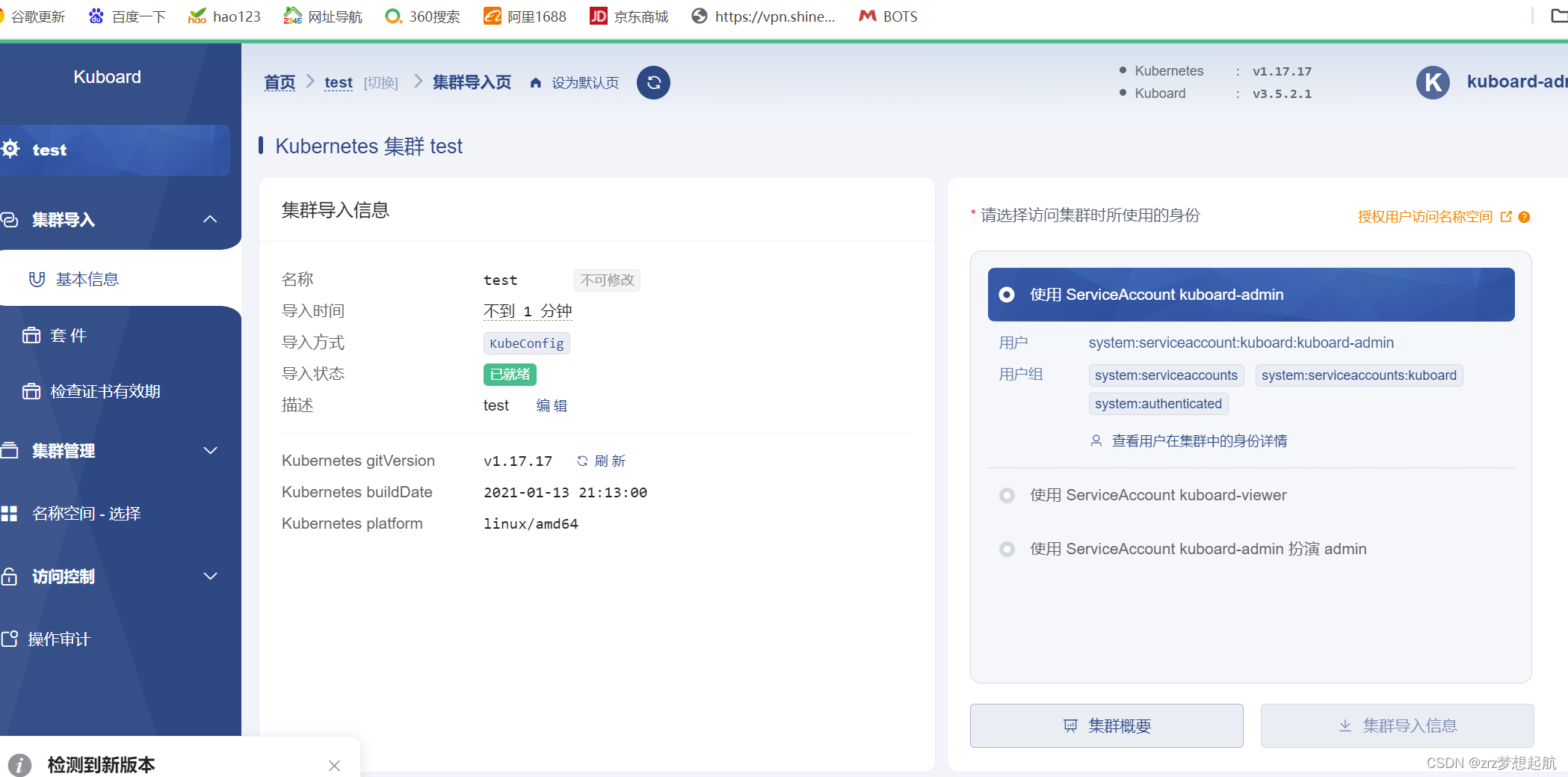This screenshot has height=777, width=1568.
Task: Click the 集群概要 button
Action: [1106, 725]
